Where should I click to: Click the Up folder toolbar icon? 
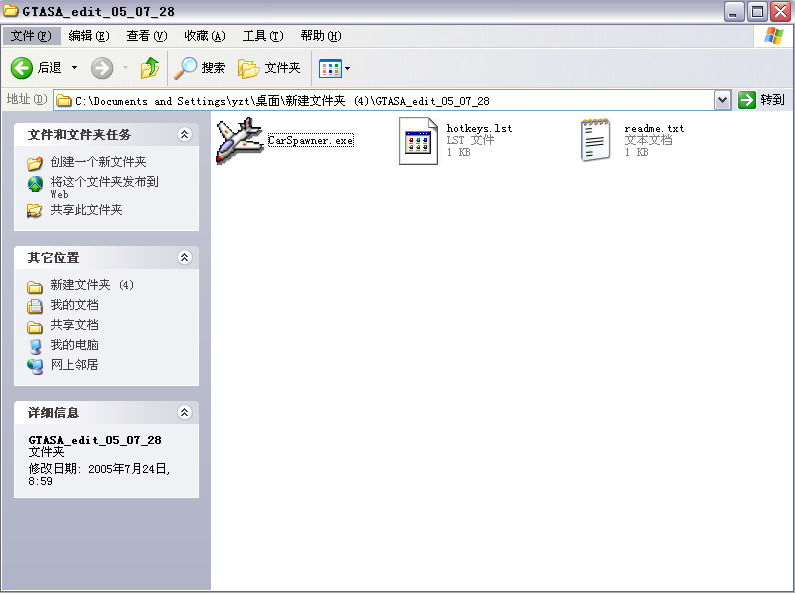pyautogui.click(x=150, y=68)
